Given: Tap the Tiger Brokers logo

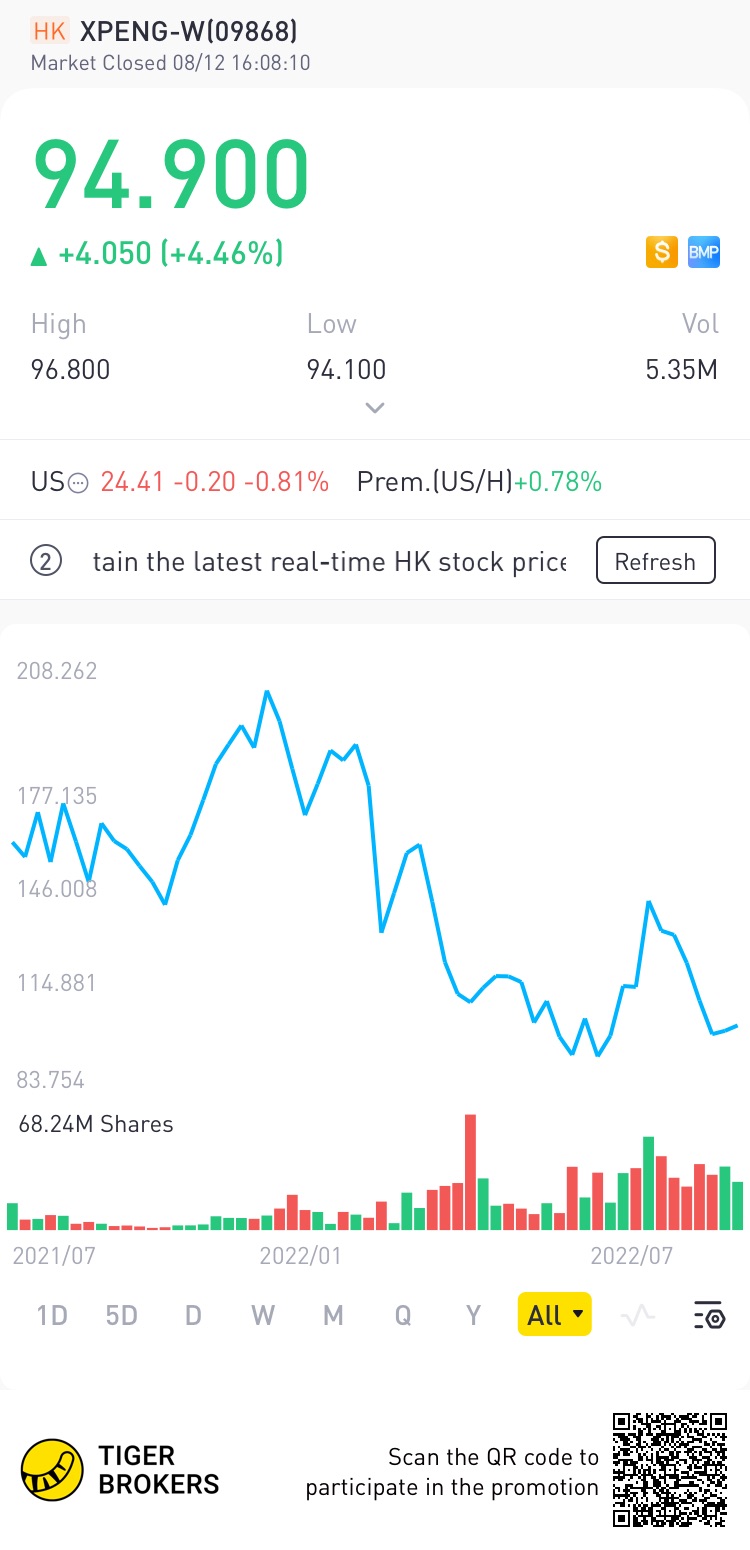Looking at the screenshot, I should (52, 1470).
